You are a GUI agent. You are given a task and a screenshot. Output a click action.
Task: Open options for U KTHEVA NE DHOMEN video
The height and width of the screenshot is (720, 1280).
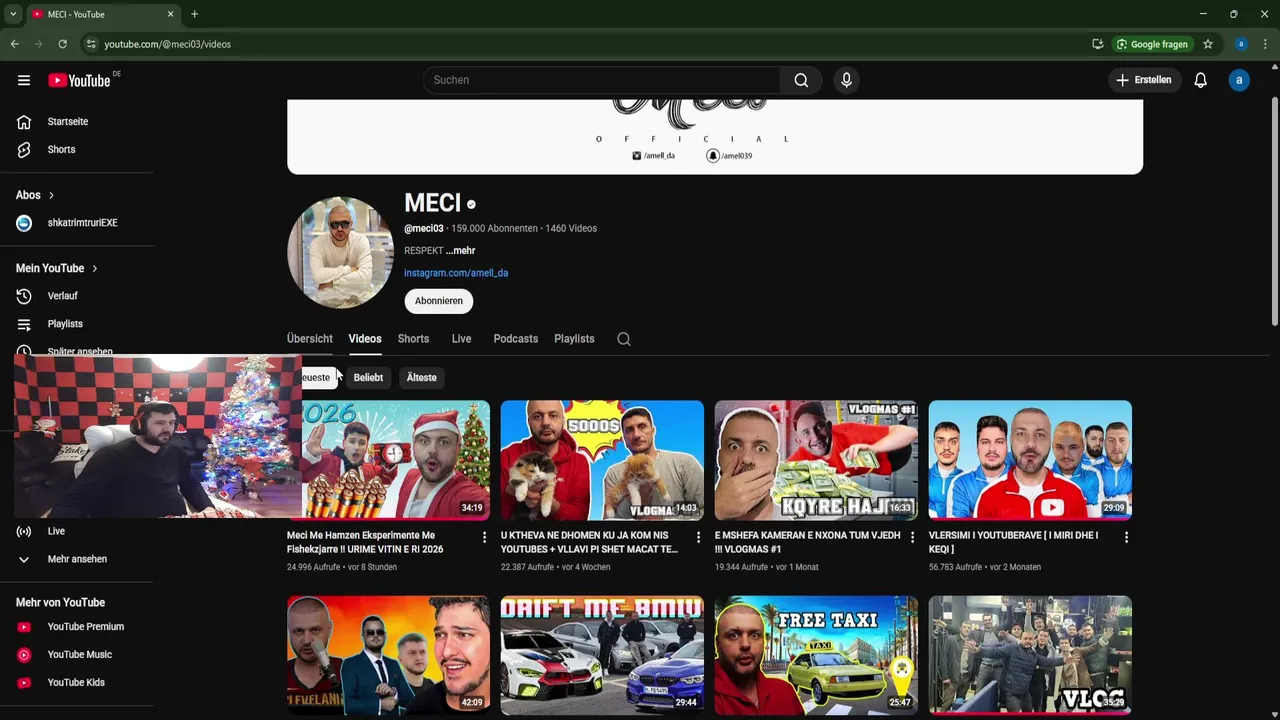(698, 538)
